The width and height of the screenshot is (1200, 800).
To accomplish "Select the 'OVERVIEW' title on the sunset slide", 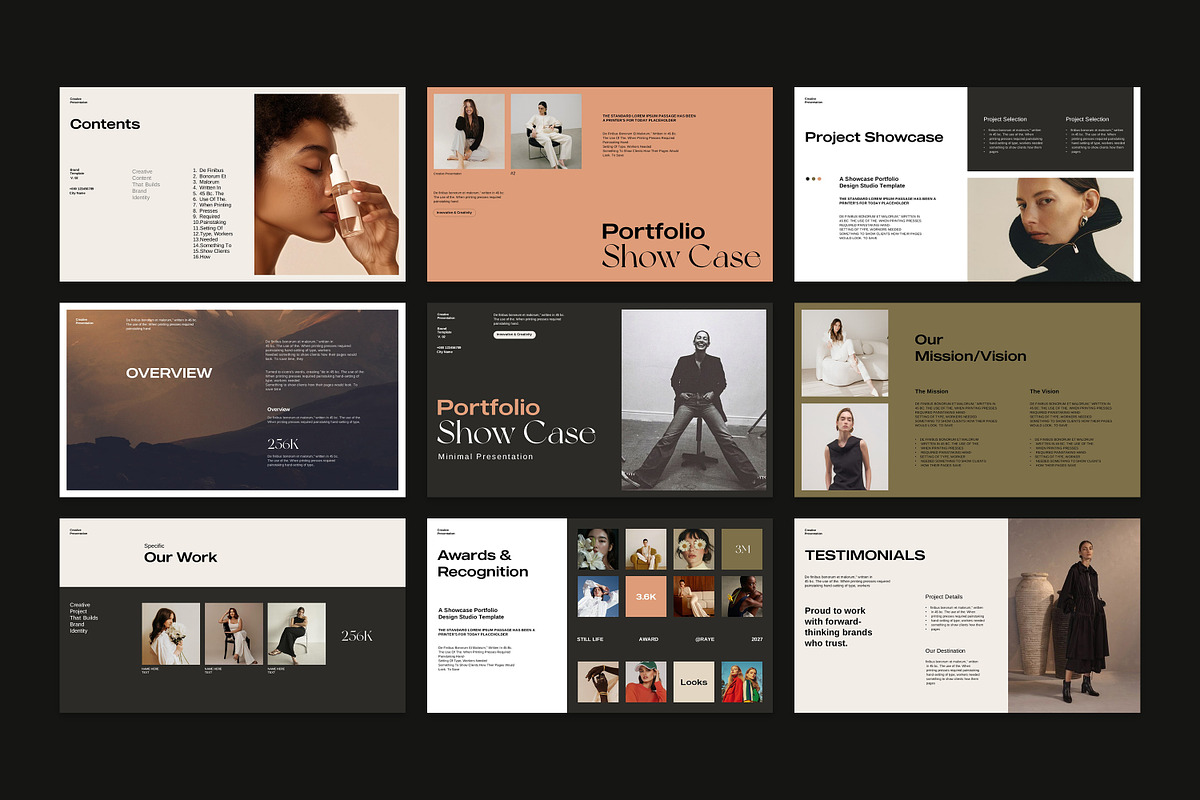I will pos(169,373).
